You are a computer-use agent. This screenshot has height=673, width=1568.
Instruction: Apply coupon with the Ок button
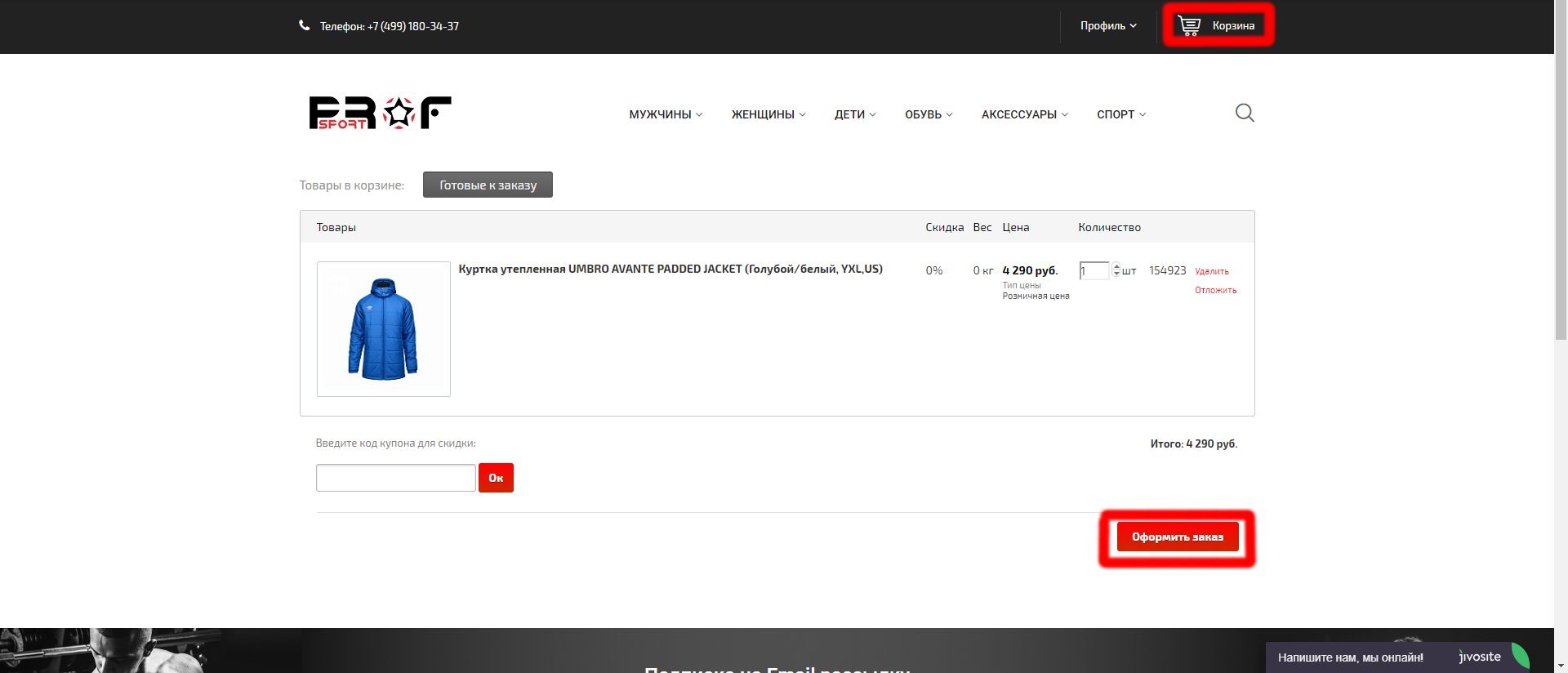pos(496,478)
